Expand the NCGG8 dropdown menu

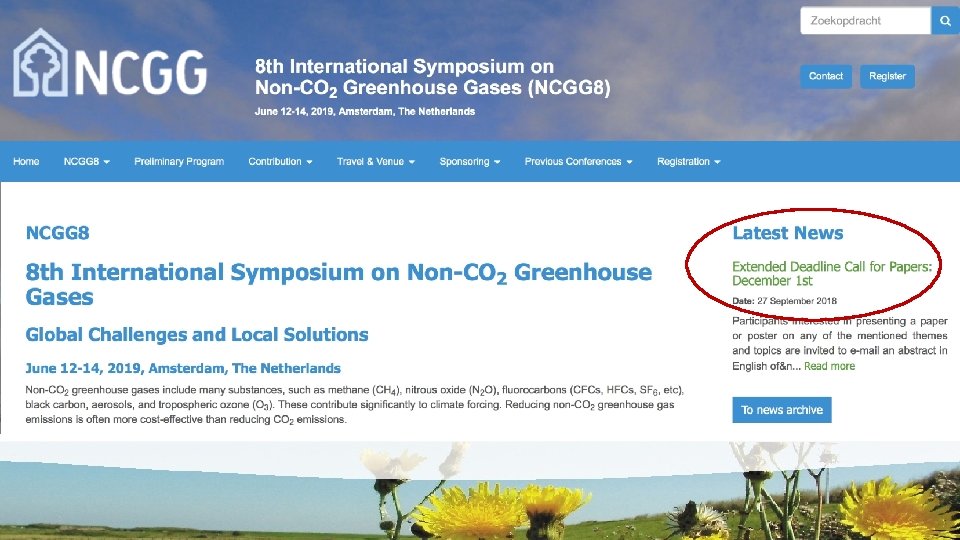[86, 162]
